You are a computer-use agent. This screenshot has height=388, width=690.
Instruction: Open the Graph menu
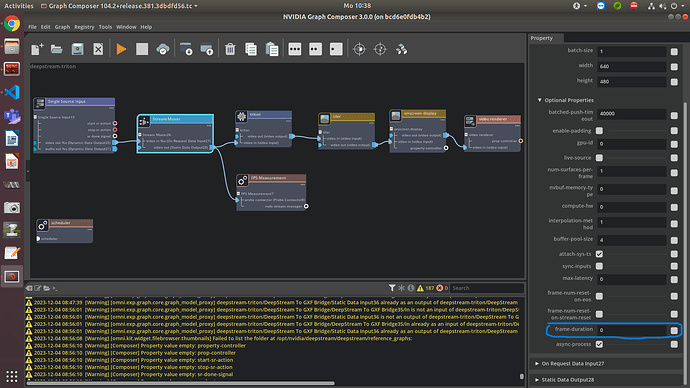(x=62, y=27)
